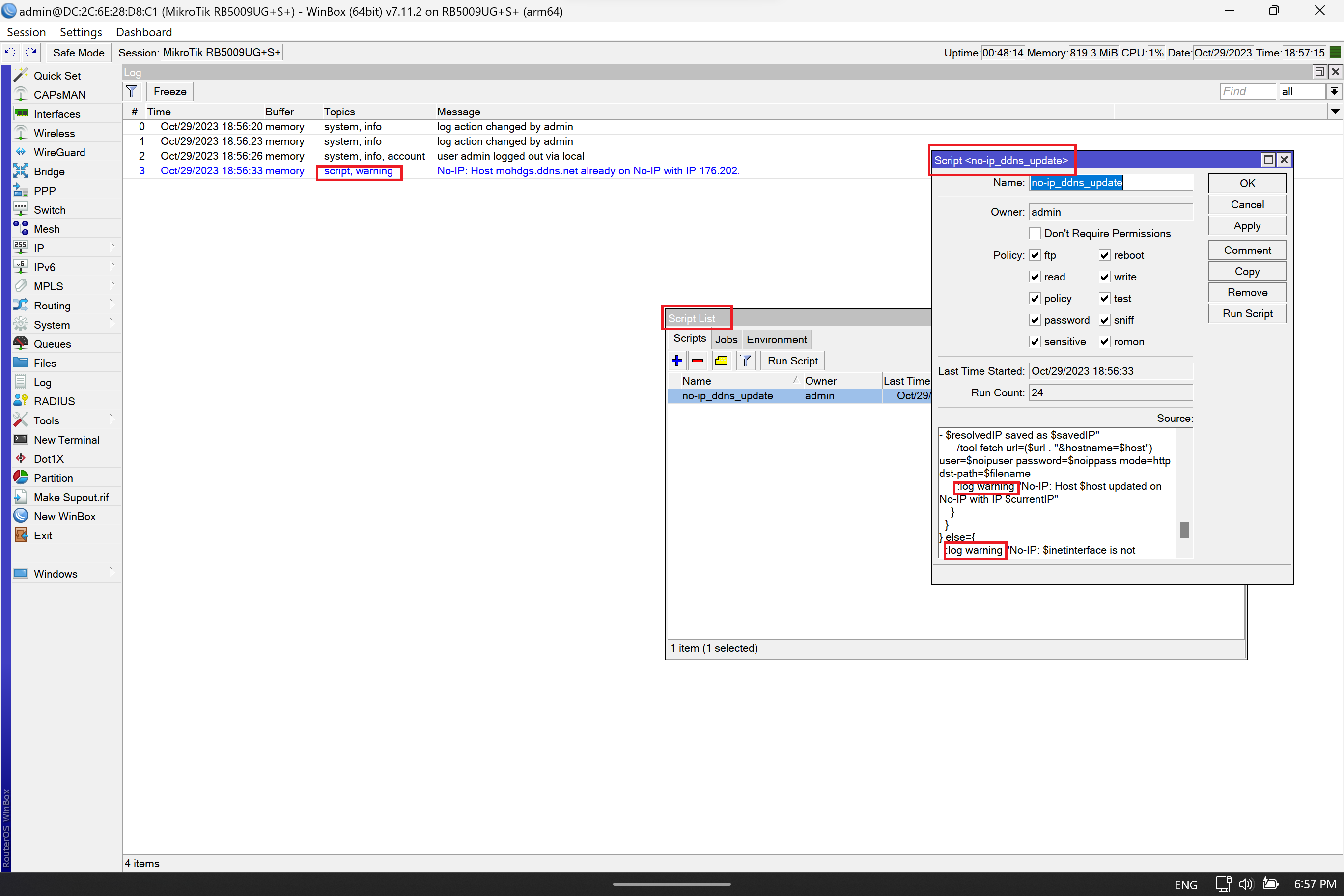Expand the IP sidebar submenu

(112, 248)
